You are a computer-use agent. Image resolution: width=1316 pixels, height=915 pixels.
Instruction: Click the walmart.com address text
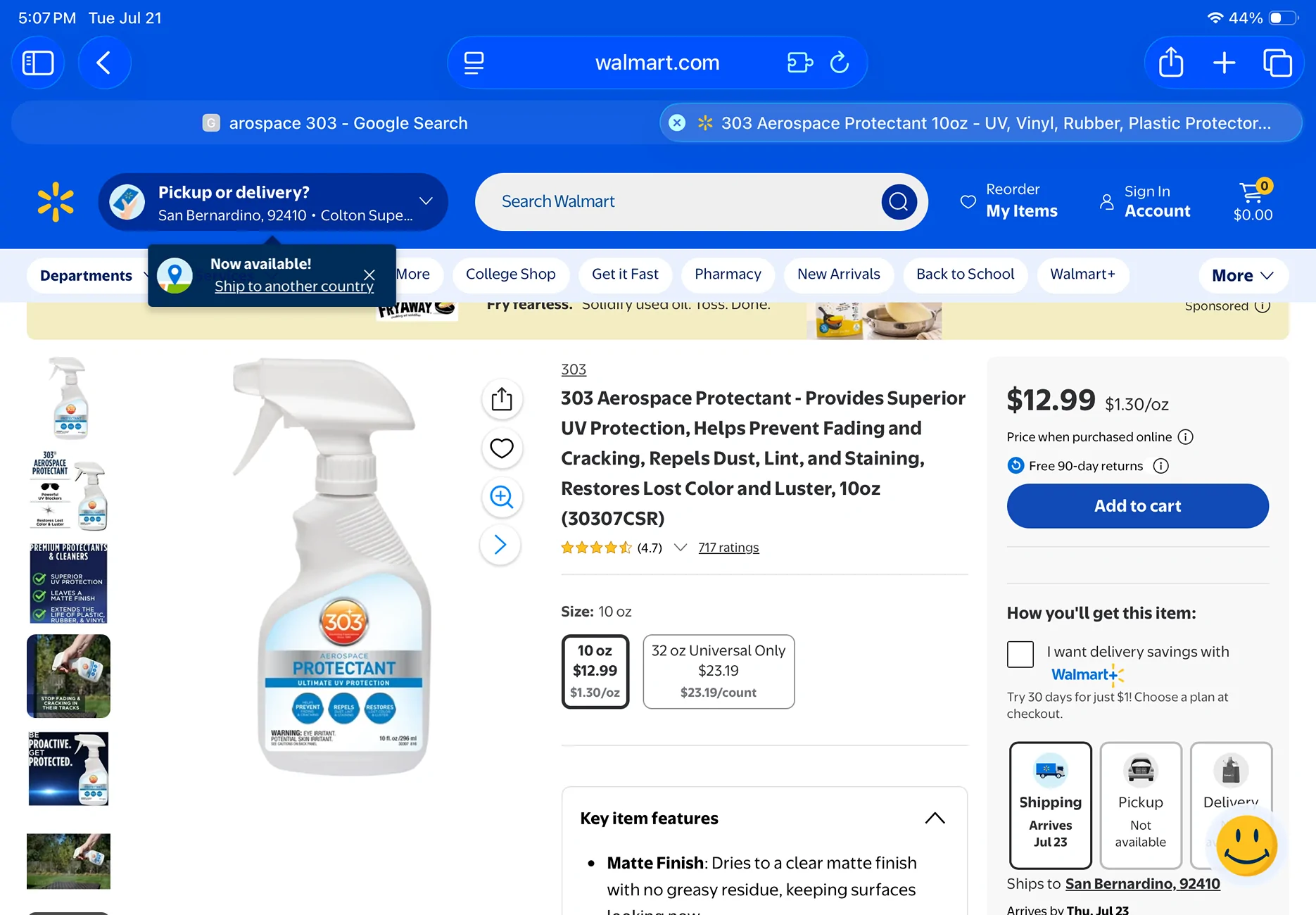click(x=657, y=63)
